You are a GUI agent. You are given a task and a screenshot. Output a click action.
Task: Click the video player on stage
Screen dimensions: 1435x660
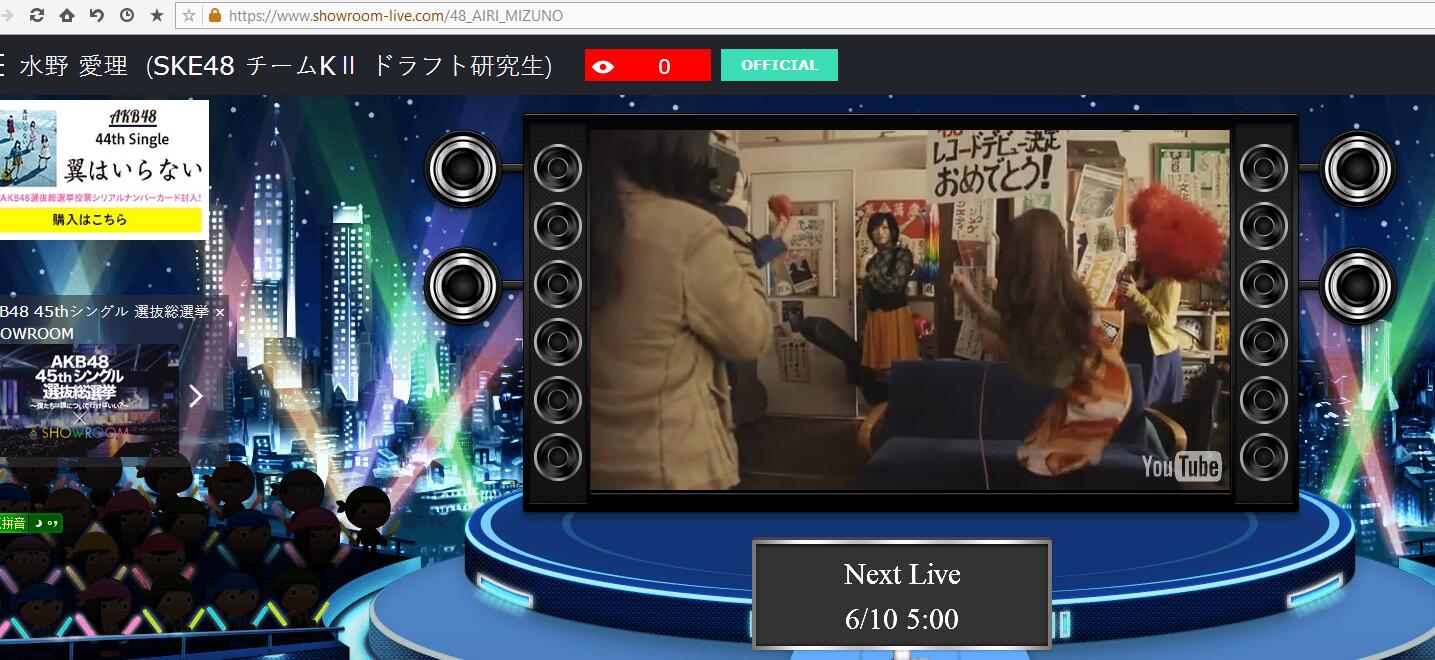tap(909, 310)
